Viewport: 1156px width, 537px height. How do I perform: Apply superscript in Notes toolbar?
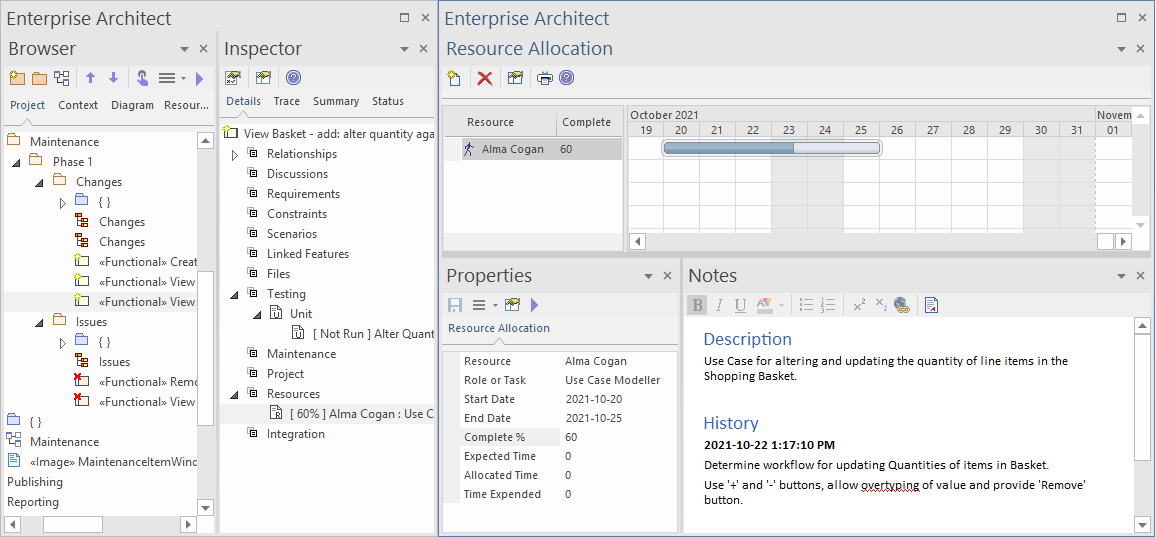coord(858,305)
